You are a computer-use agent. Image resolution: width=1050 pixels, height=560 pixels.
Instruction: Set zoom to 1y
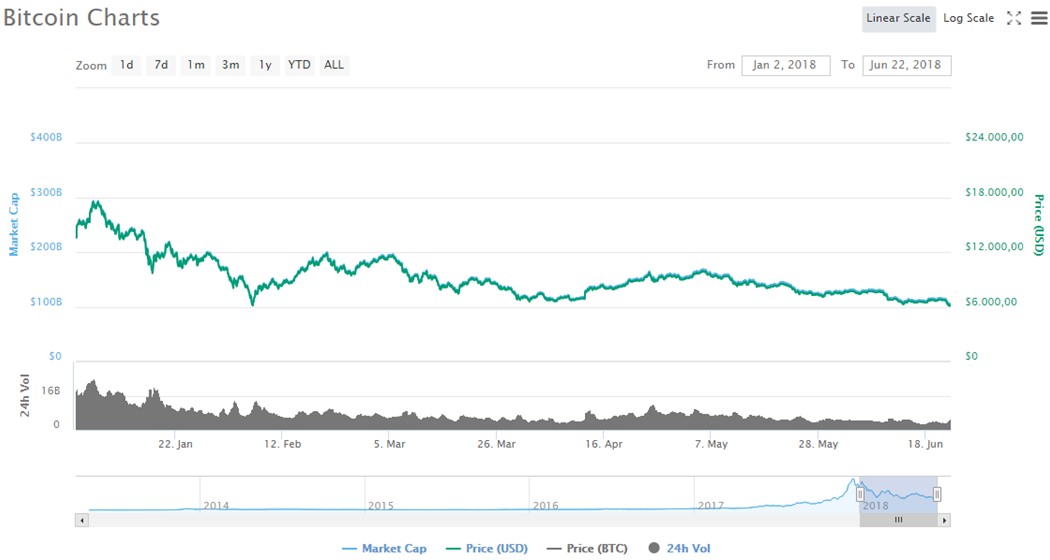266,65
